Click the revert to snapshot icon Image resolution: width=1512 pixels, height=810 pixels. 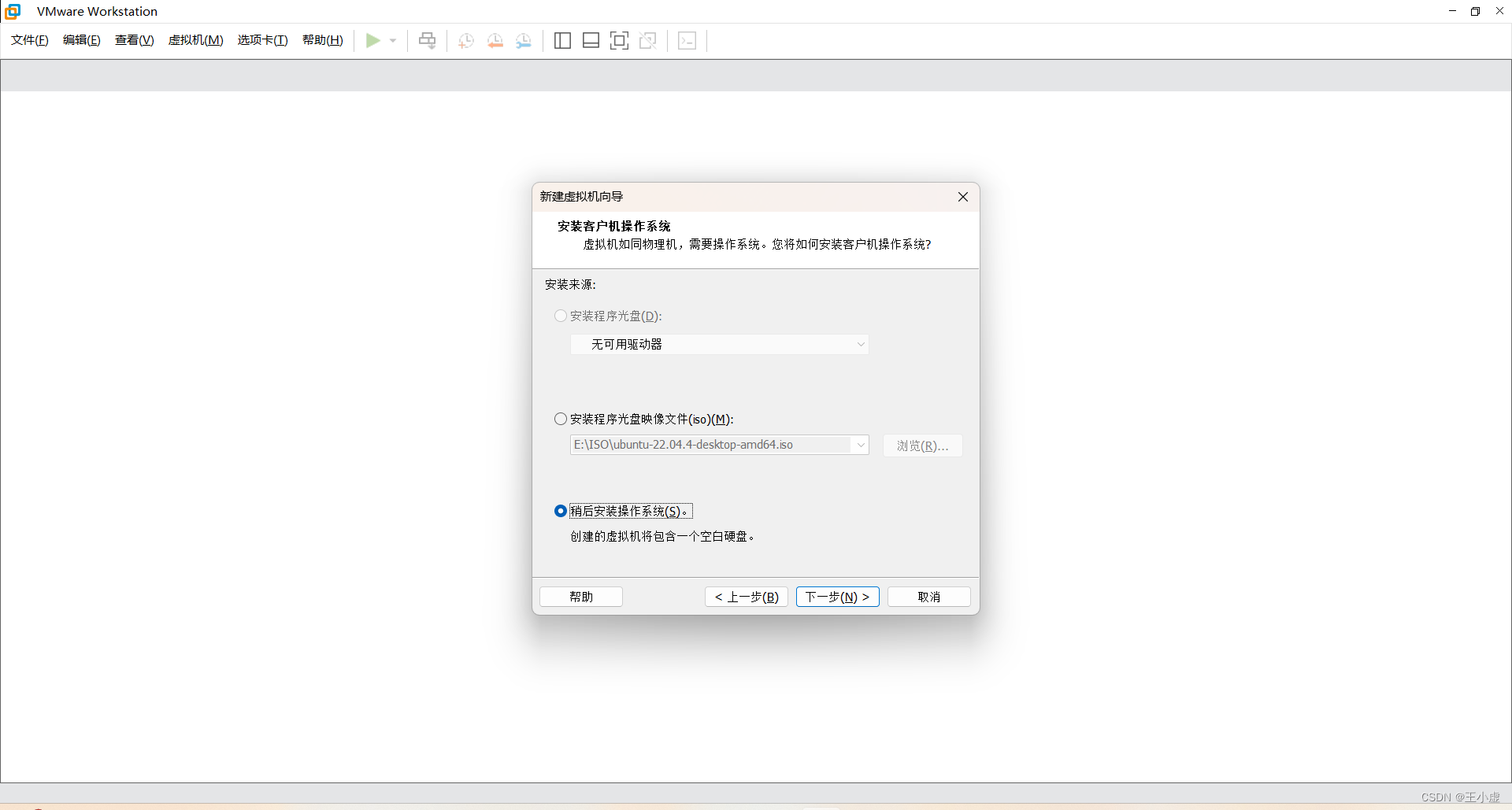[x=495, y=41]
